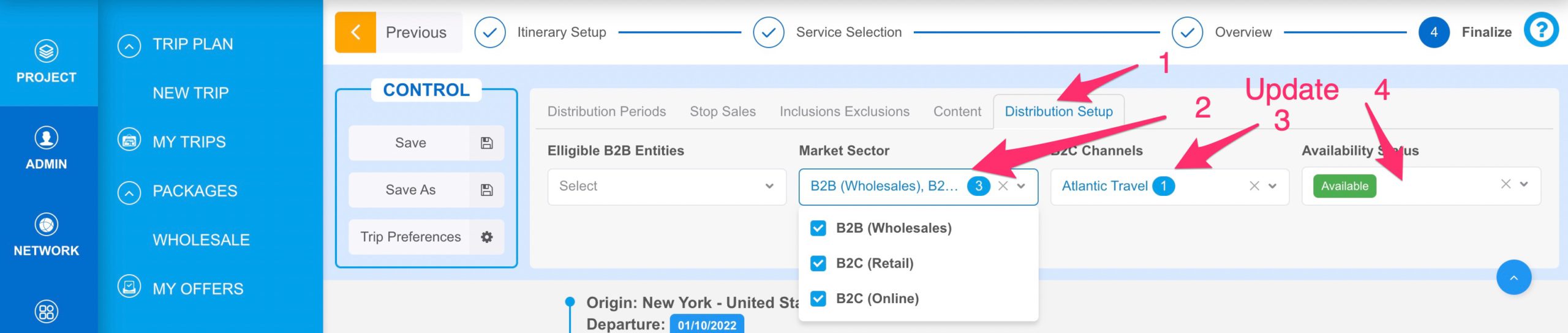
Task: Click the My Trips briefcase icon
Action: [x=129, y=140]
